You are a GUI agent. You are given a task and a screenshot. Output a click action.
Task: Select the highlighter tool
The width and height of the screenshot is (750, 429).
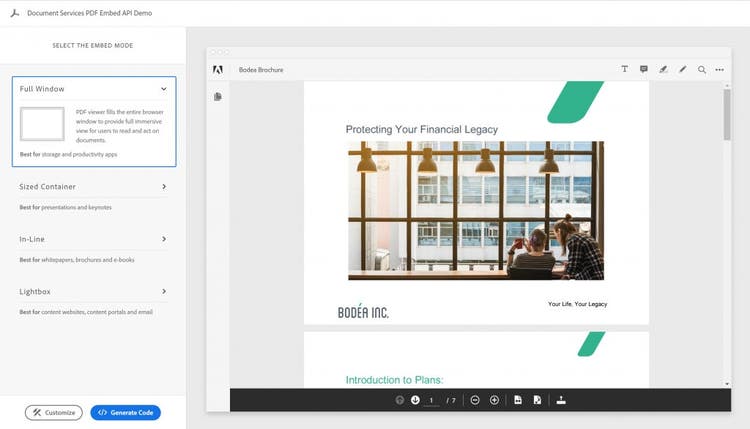point(663,70)
